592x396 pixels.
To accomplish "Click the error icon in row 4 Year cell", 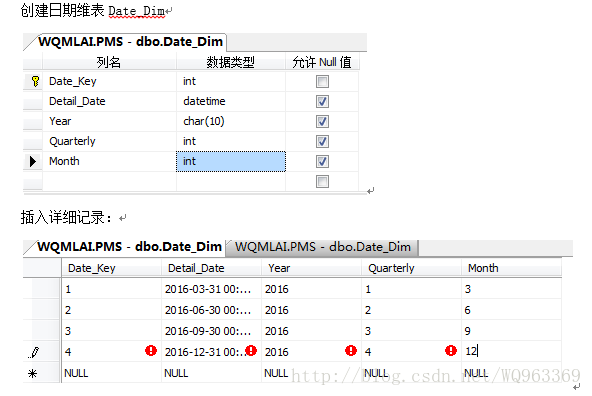I will pos(351,351).
